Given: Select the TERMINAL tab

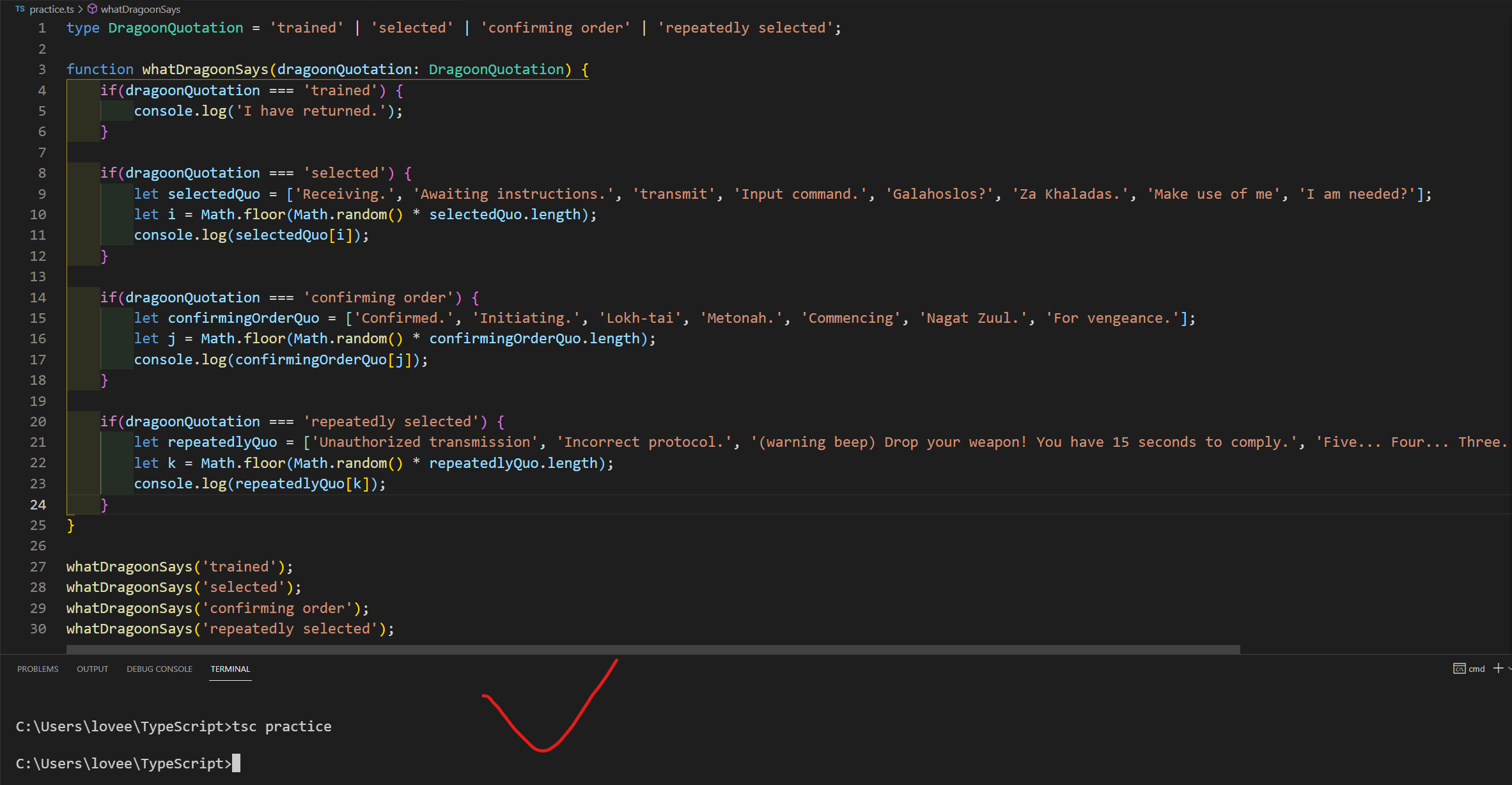Looking at the screenshot, I should pos(230,669).
